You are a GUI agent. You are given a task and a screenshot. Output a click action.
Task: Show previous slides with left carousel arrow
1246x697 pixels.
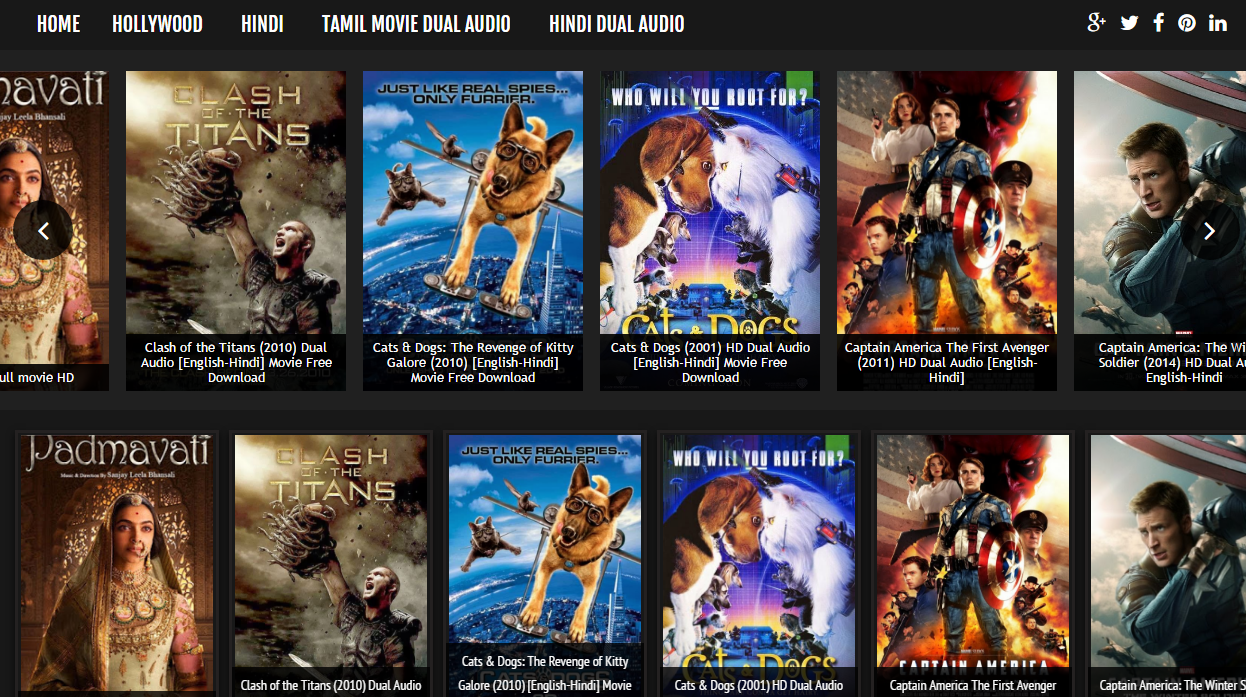(43, 231)
